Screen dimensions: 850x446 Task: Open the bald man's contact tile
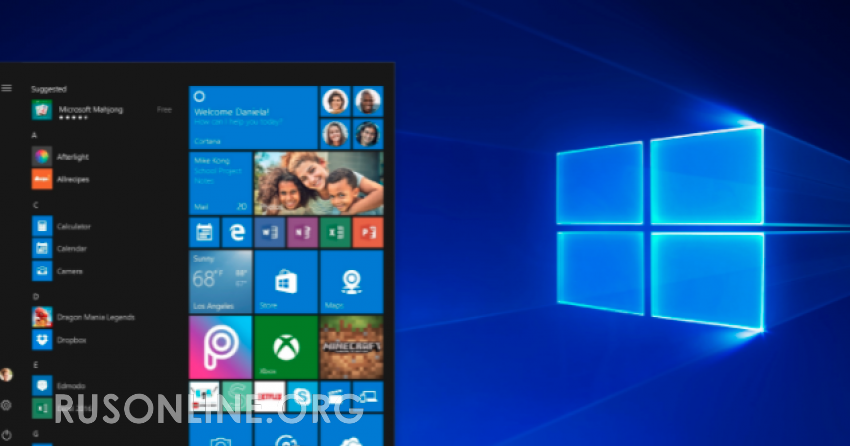(x=368, y=101)
